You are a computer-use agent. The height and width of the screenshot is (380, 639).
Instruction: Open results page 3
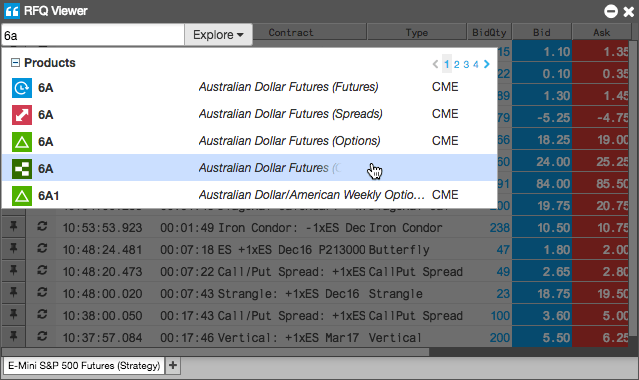click(x=466, y=64)
